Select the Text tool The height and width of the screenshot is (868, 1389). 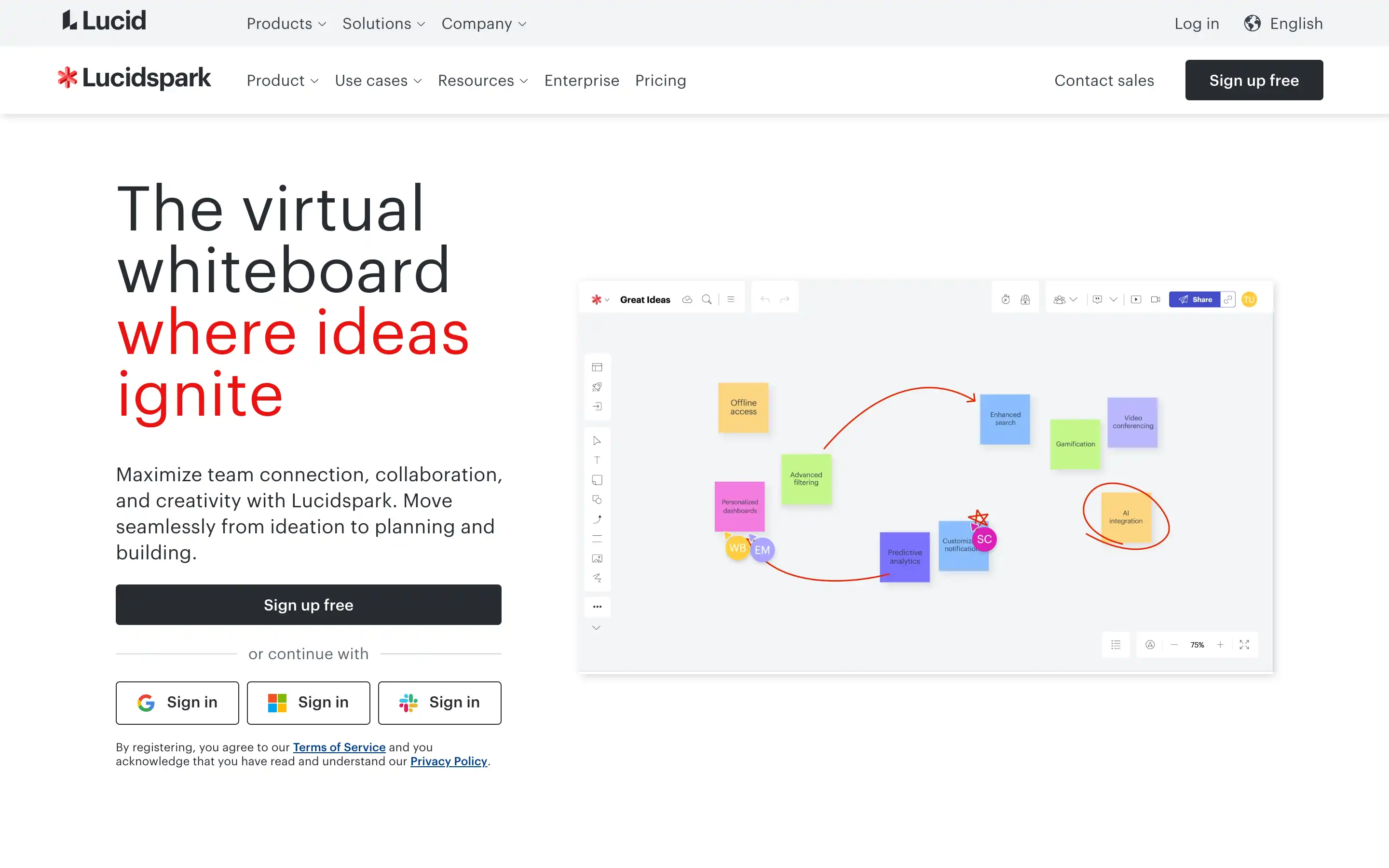(x=597, y=461)
